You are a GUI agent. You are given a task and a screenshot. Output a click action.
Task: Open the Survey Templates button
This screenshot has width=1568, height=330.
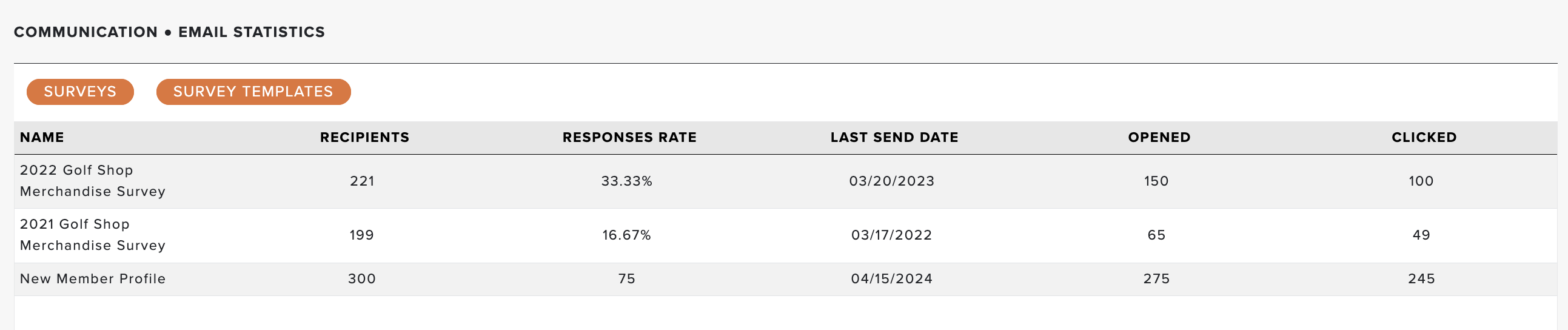253,92
